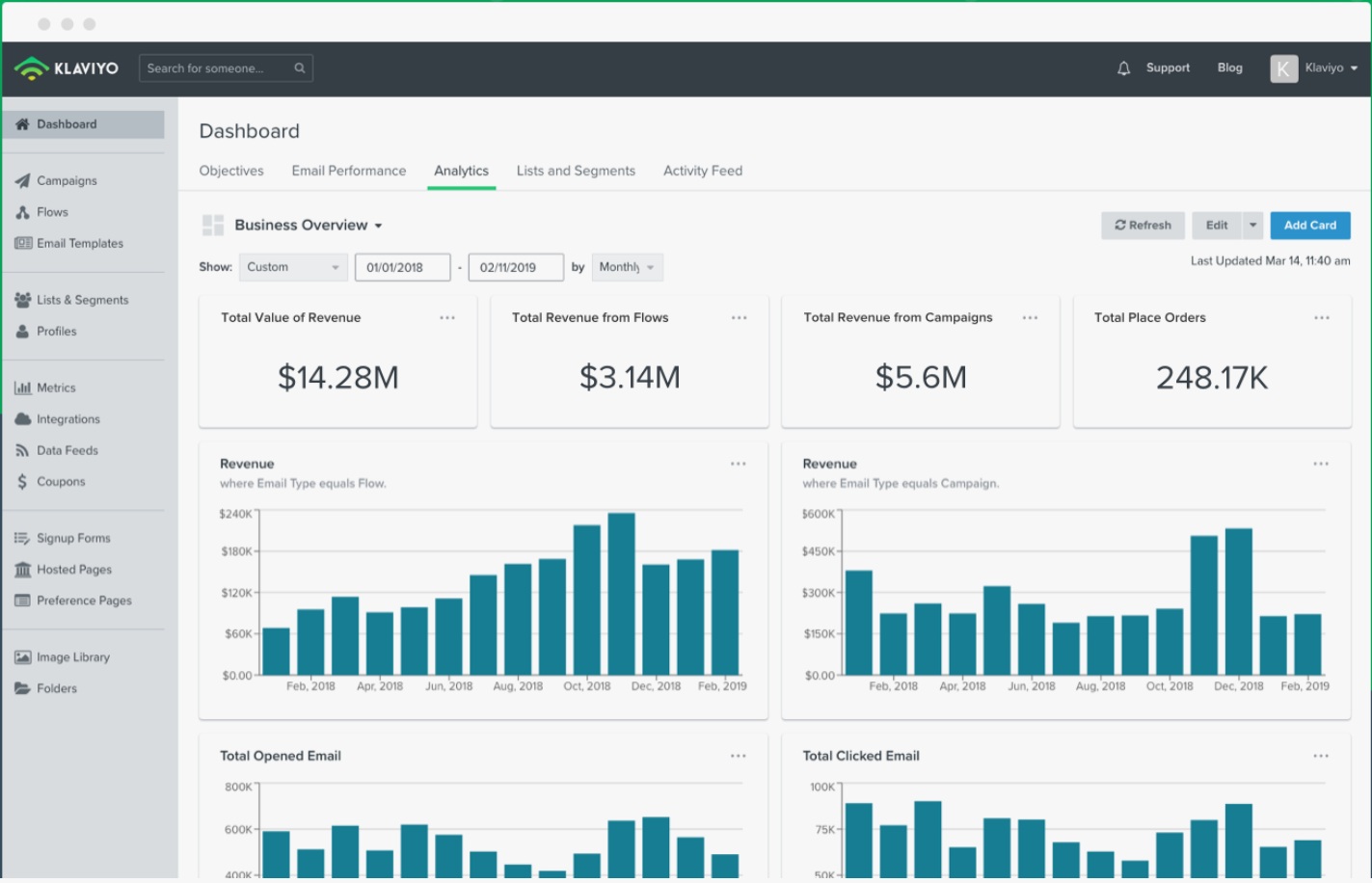Click the search magnifier icon
Image resolution: width=1372 pixels, height=883 pixels.
pyautogui.click(x=300, y=68)
